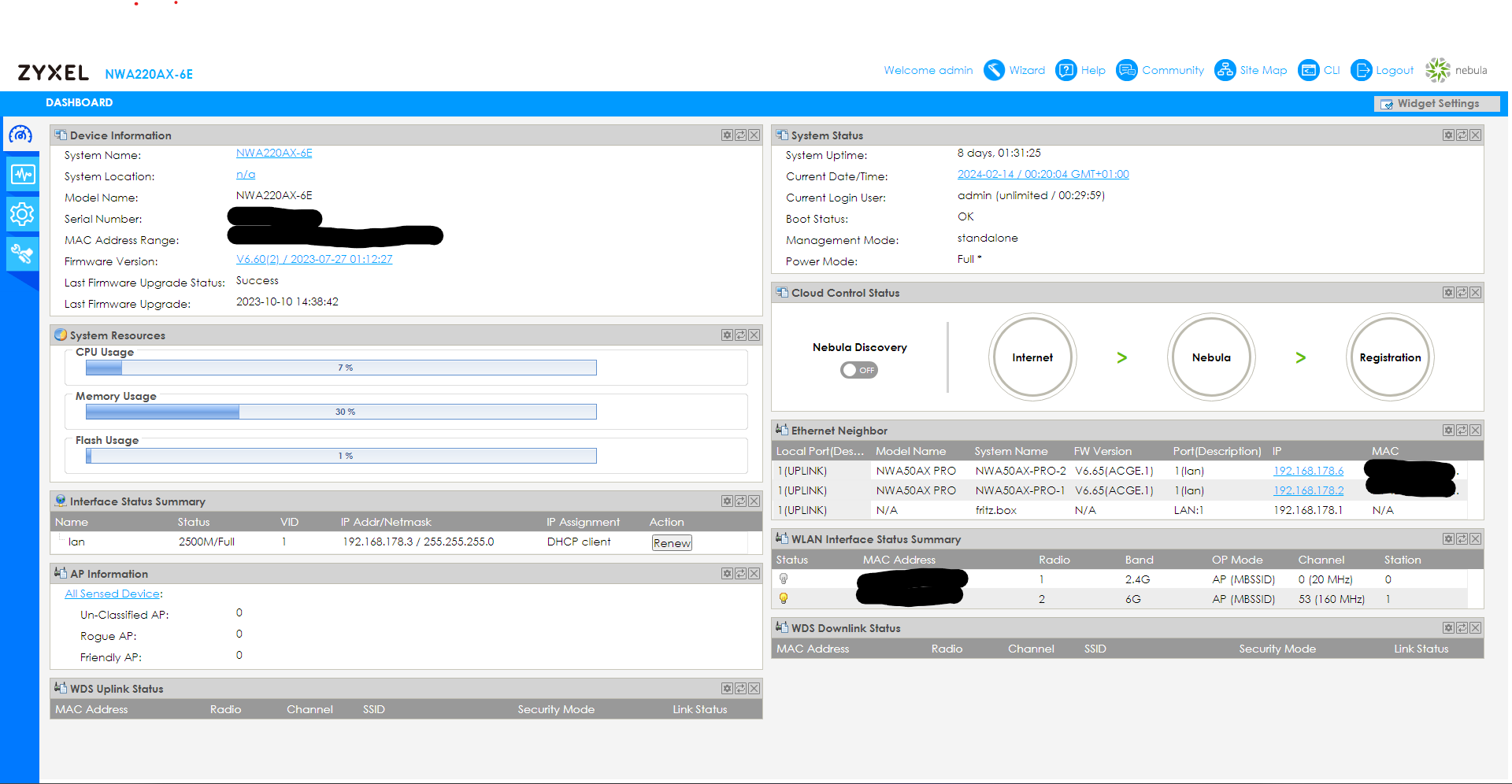
Task: Click the Renew button for lan interface
Action: tap(672, 543)
